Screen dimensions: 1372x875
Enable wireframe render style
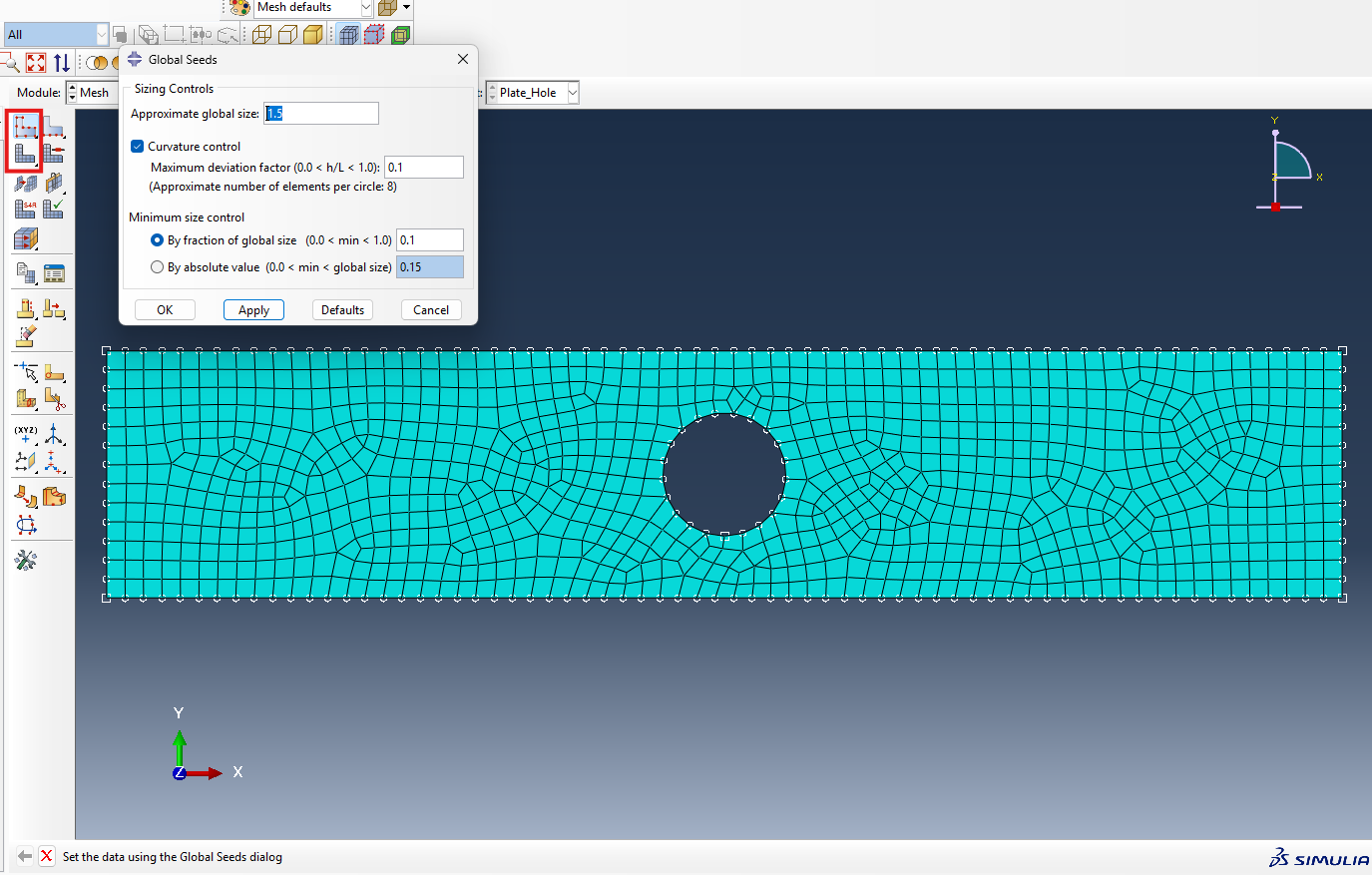pyautogui.click(x=262, y=35)
